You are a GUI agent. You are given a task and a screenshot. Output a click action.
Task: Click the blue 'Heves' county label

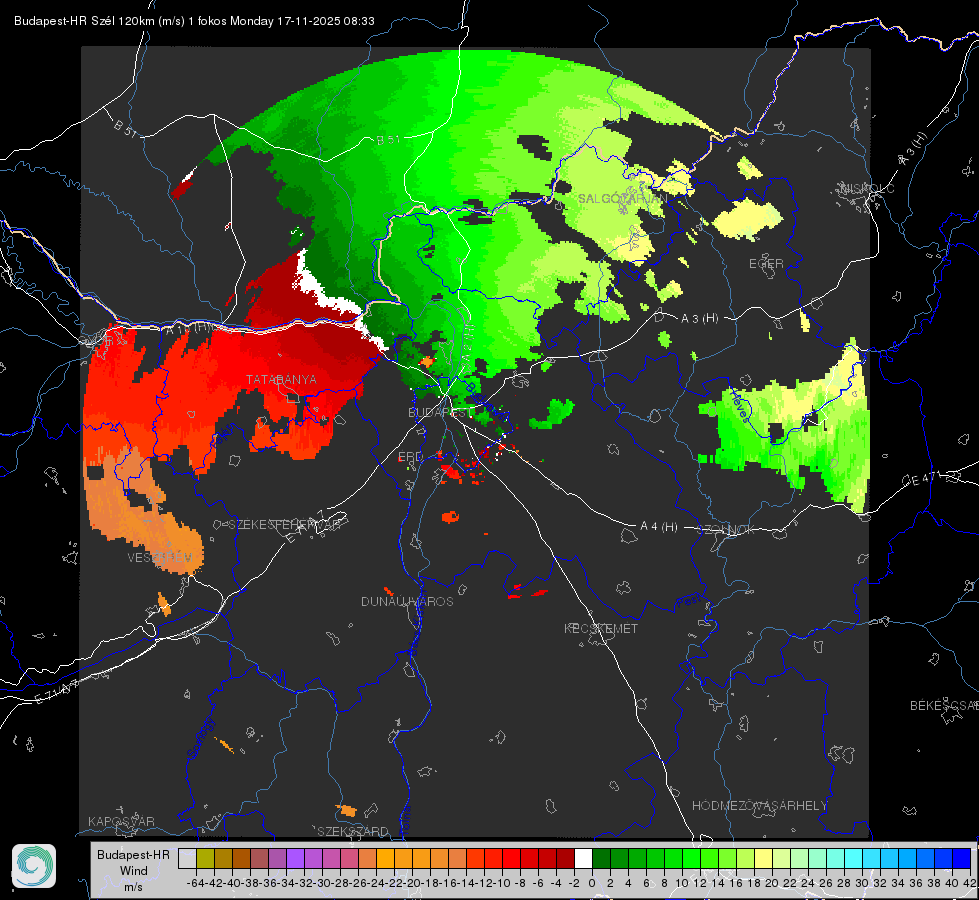[x=739, y=405]
